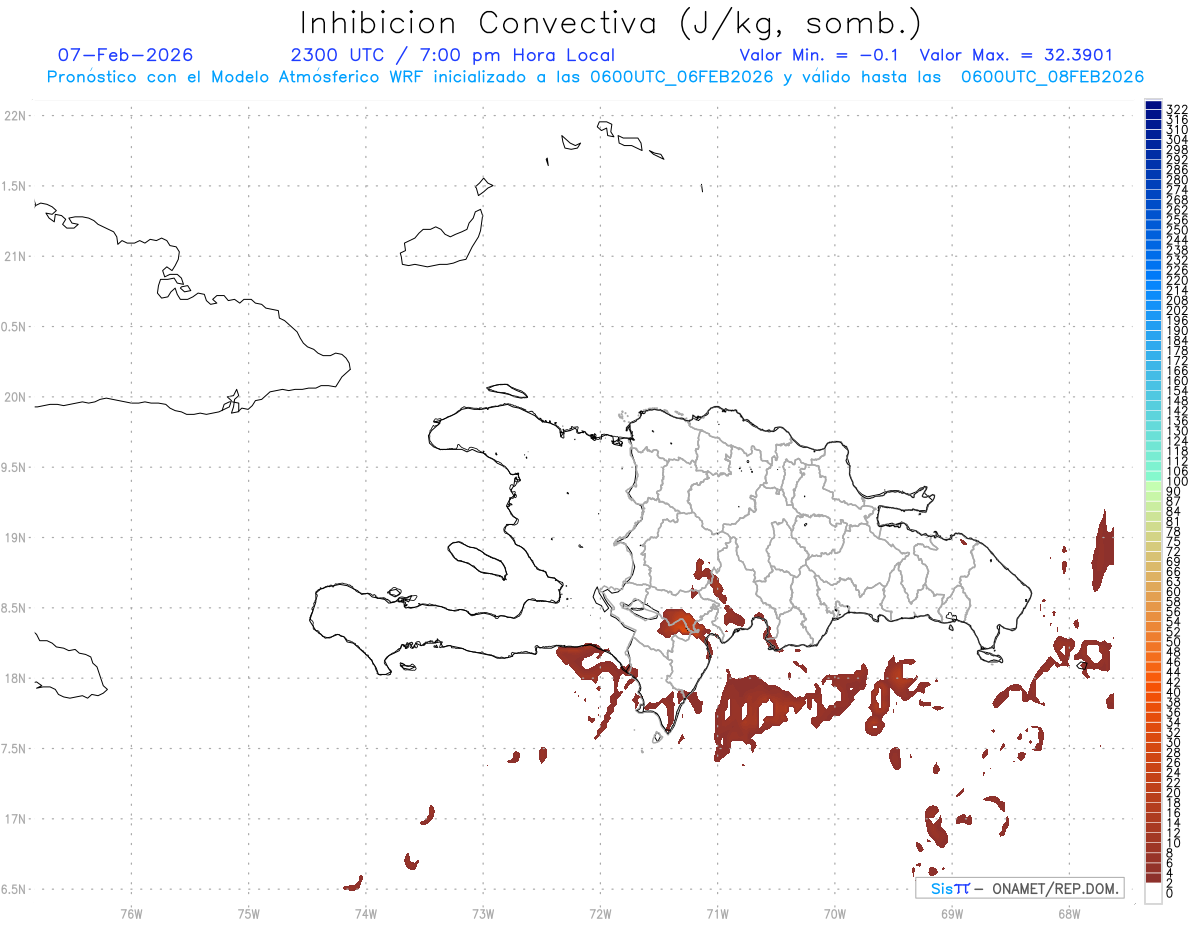Image resolution: width=1200 pixels, height=927 pixels.
Task: Click the "74W" longitude label
Action: (366, 914)
